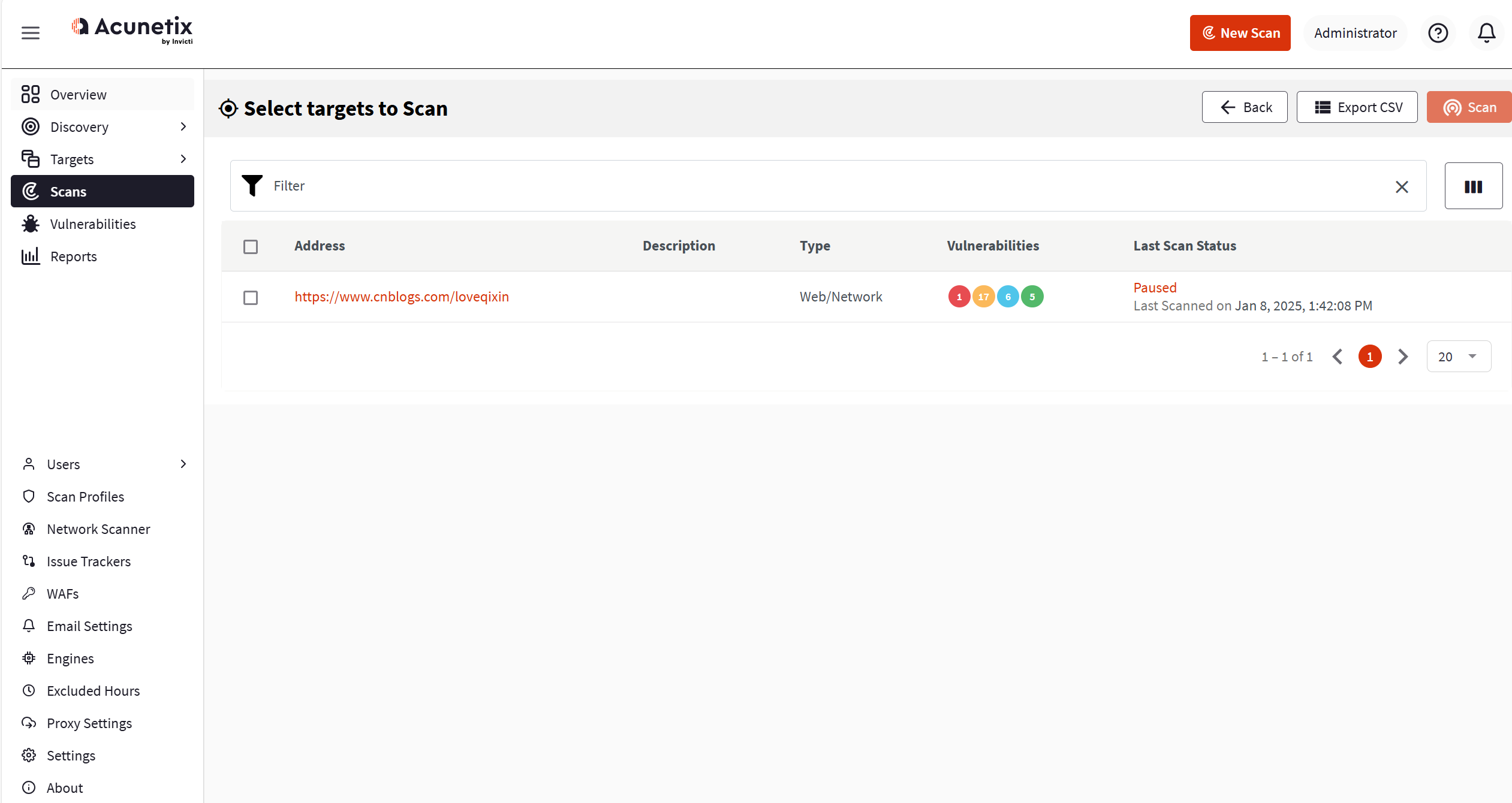Open Scan Profiles in the sidebar
The height and width of the screenshot is (803, 1512).
(85, 497)
